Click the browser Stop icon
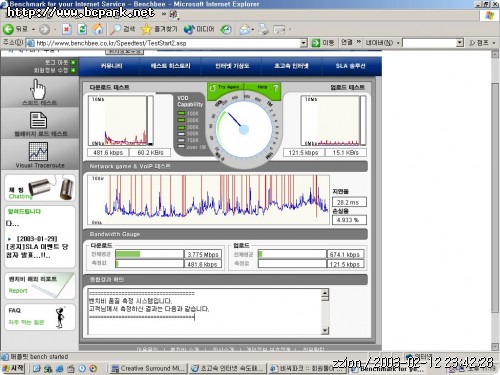The image size is (500, 375). point(67,29)
